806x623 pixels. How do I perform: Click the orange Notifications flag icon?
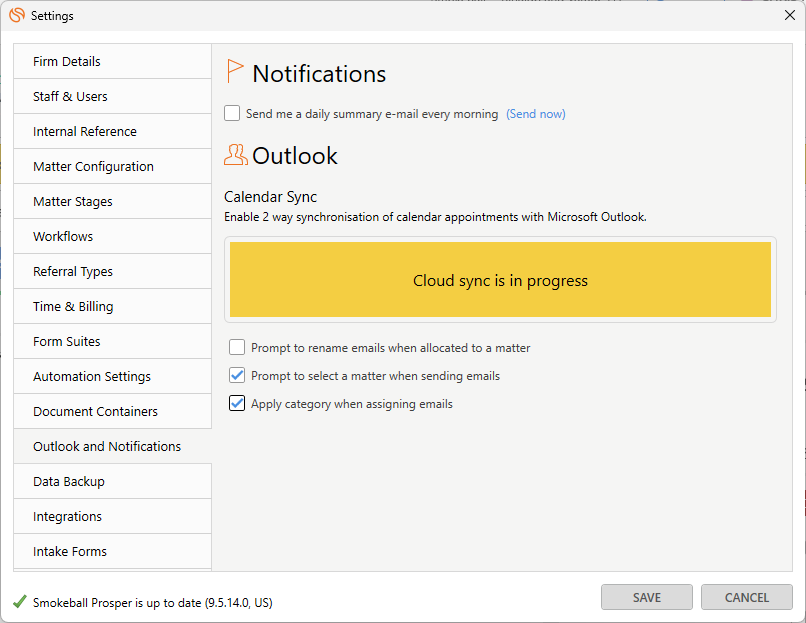234,71
